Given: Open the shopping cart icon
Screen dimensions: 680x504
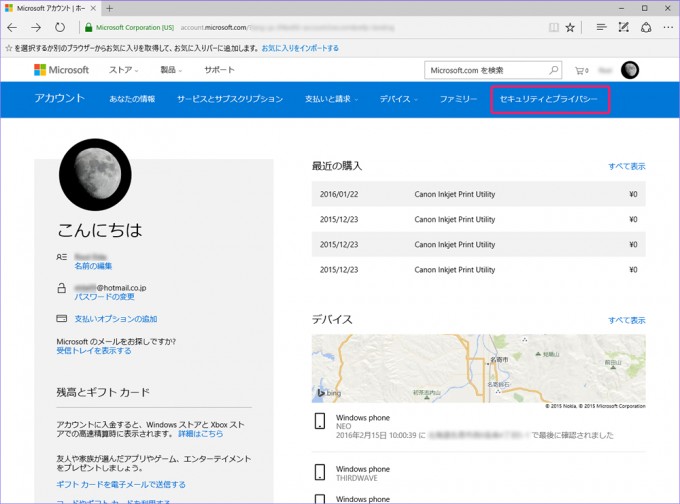Looking at the screenshot, I should (582, 70).
